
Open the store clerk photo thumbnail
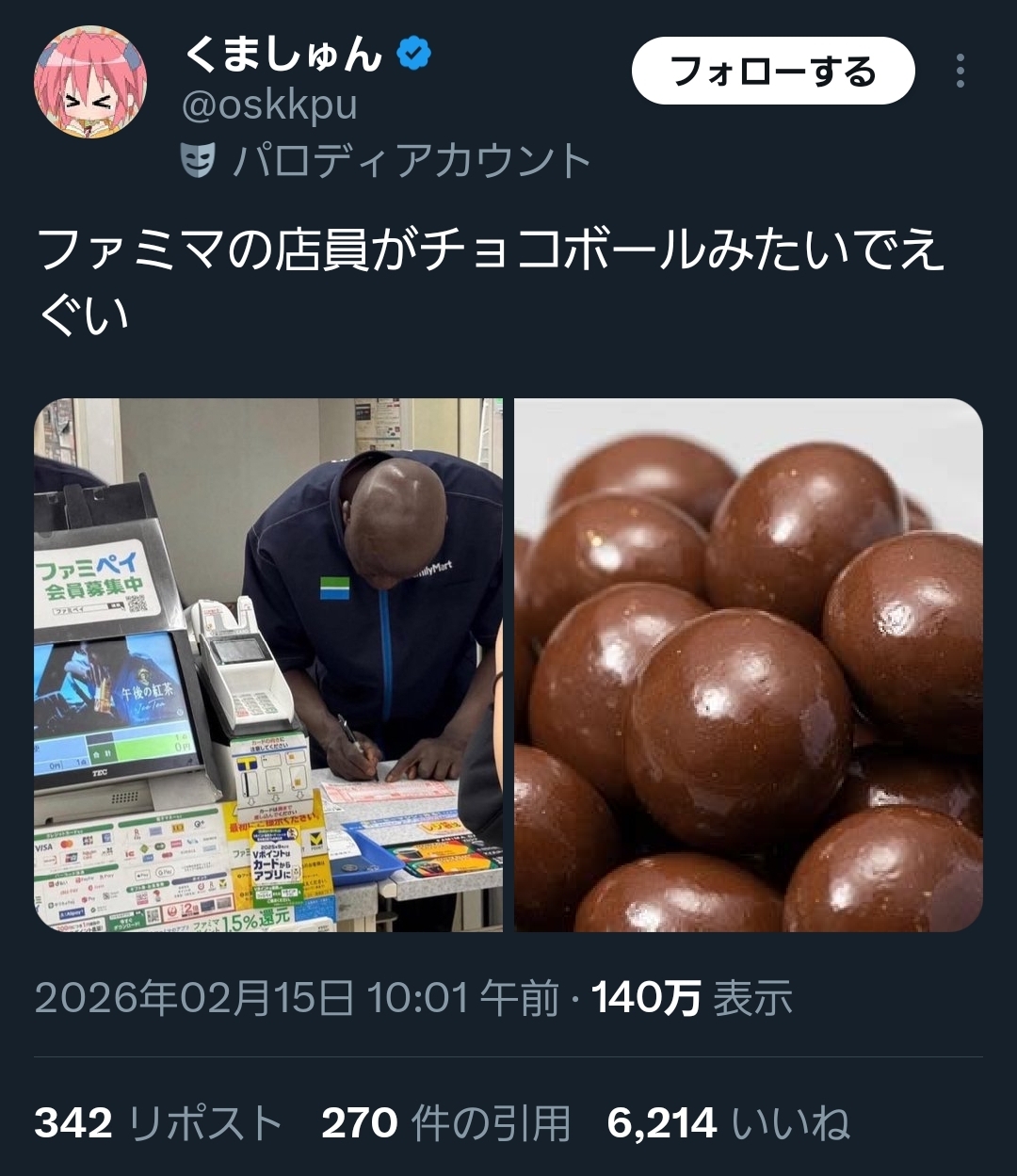(268, 665)
